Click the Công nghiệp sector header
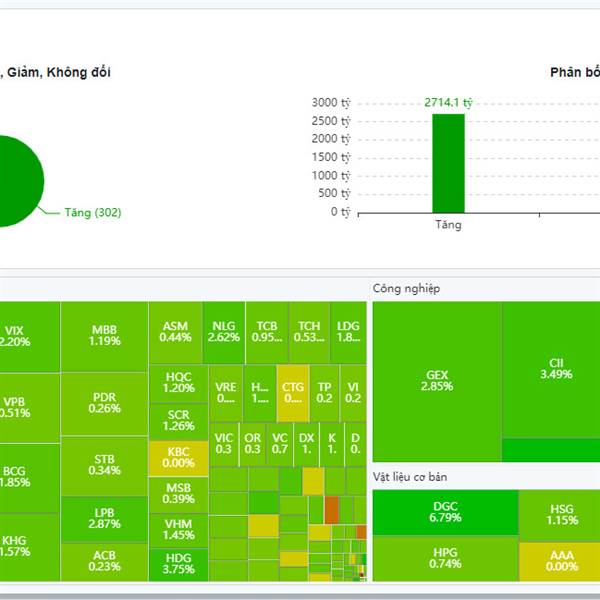The image size is (600, 600). pyautogui.click(x=406, y=289)
